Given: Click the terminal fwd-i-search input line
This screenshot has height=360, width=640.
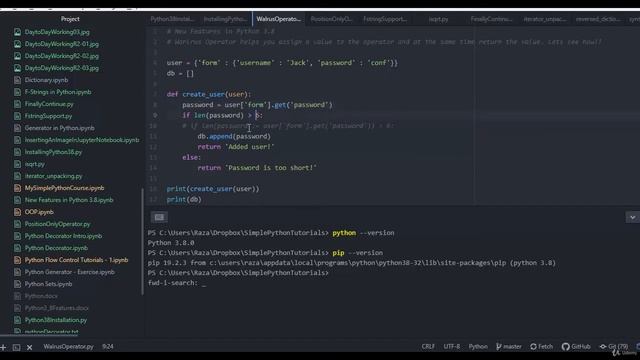Looking at the screenshot, I should (177, 283).
